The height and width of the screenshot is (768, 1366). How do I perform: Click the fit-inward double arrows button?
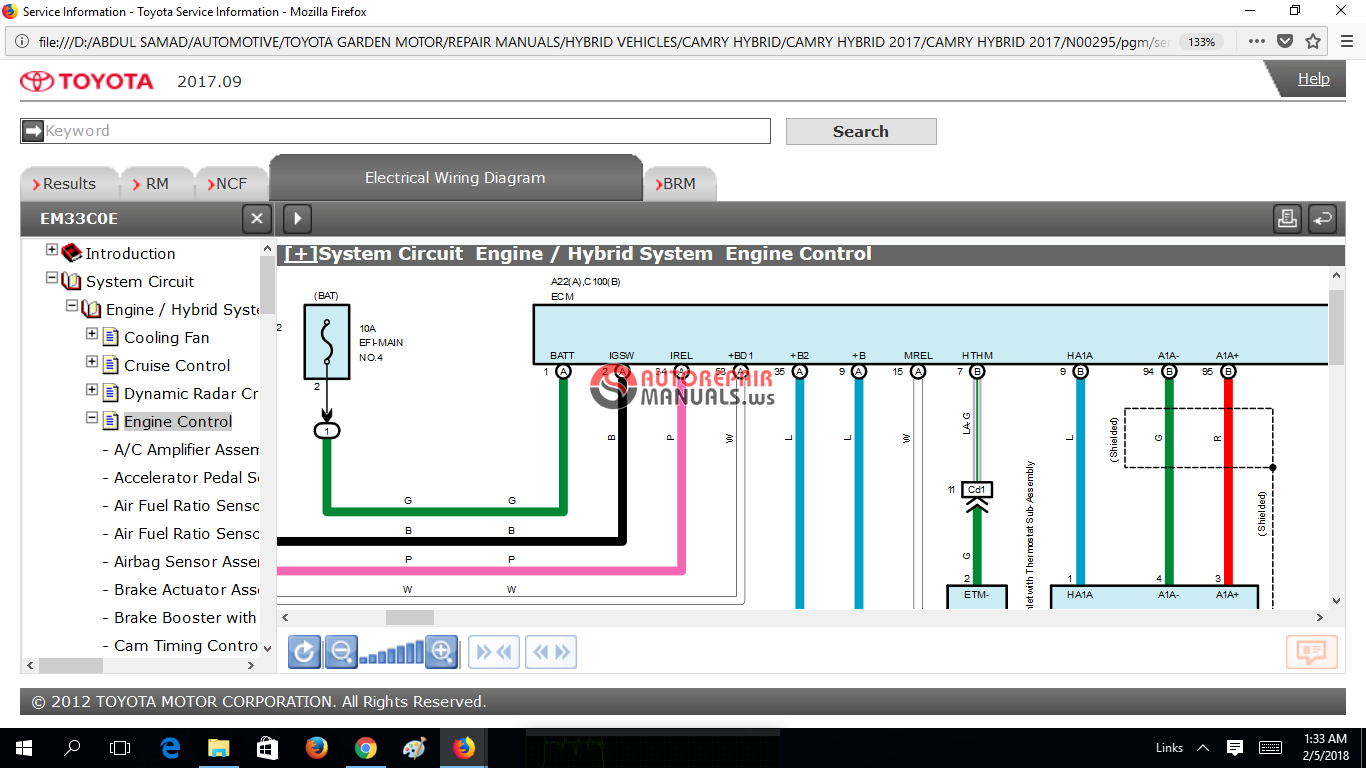[494, 652]
